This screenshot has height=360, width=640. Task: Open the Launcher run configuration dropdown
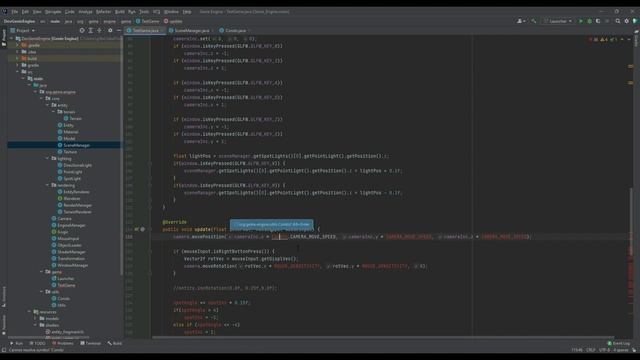tap(558, 21)
